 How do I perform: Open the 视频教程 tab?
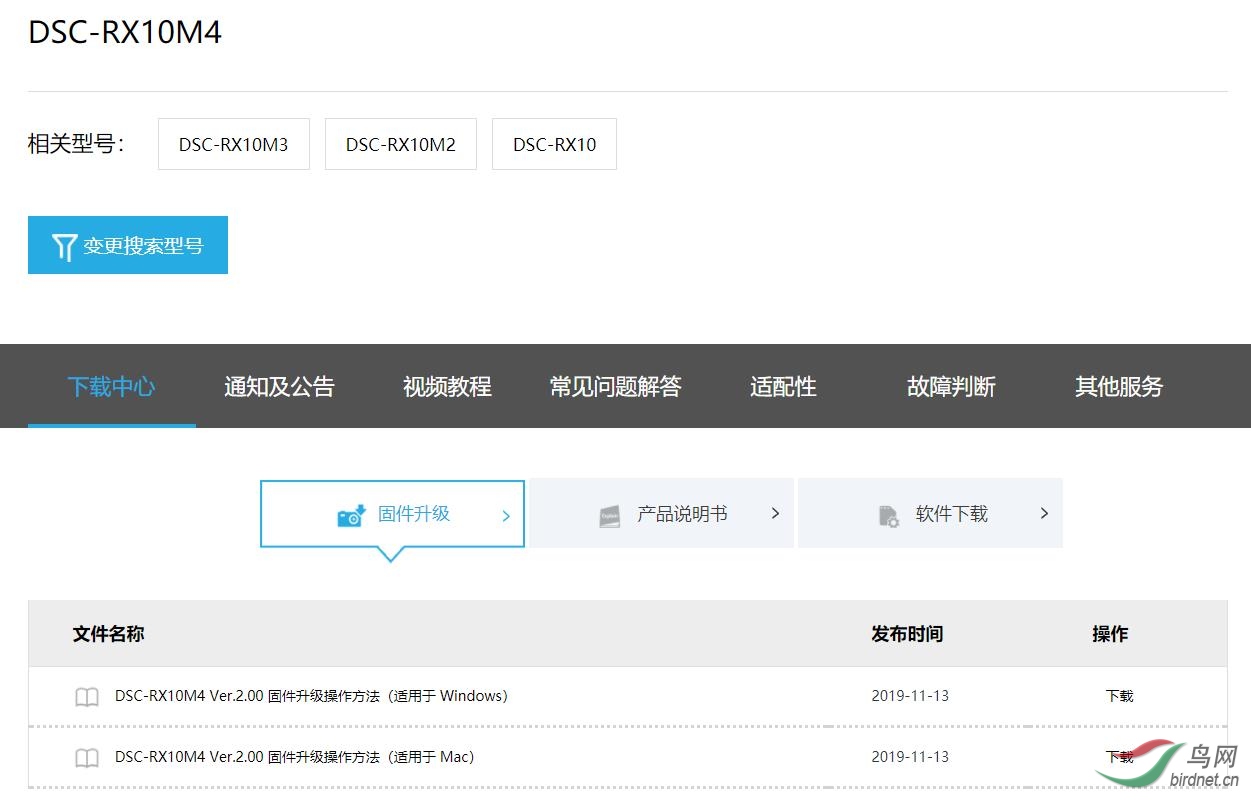pyautogui.click(x=447, y=386)
